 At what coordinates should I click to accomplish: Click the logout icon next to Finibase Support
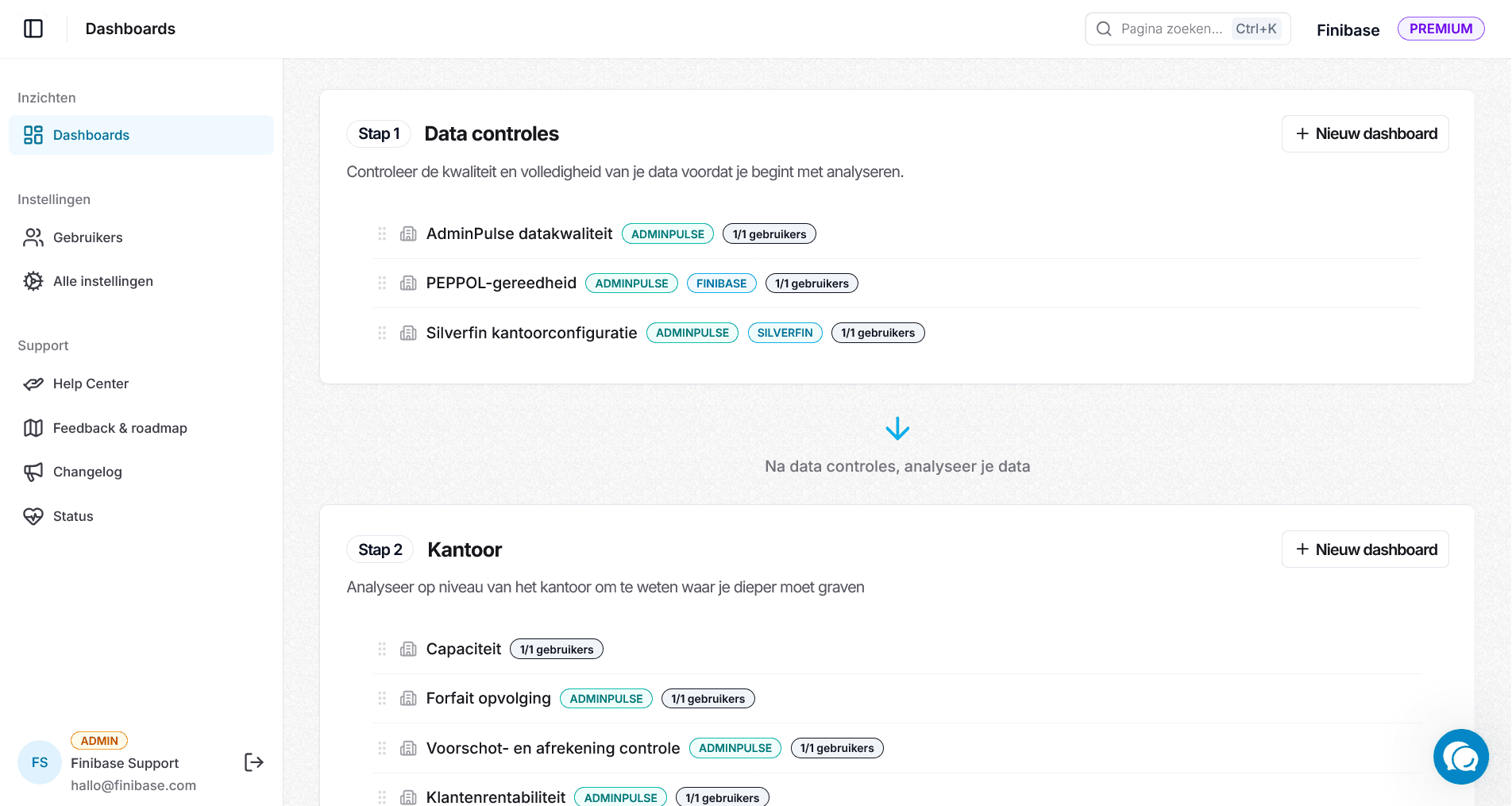point(254,762)
